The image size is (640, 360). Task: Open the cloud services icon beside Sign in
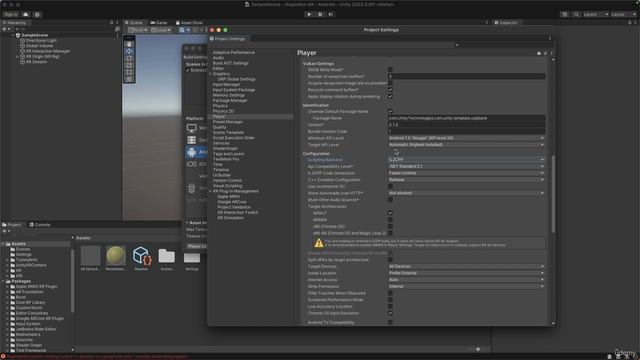coord(25,14)
